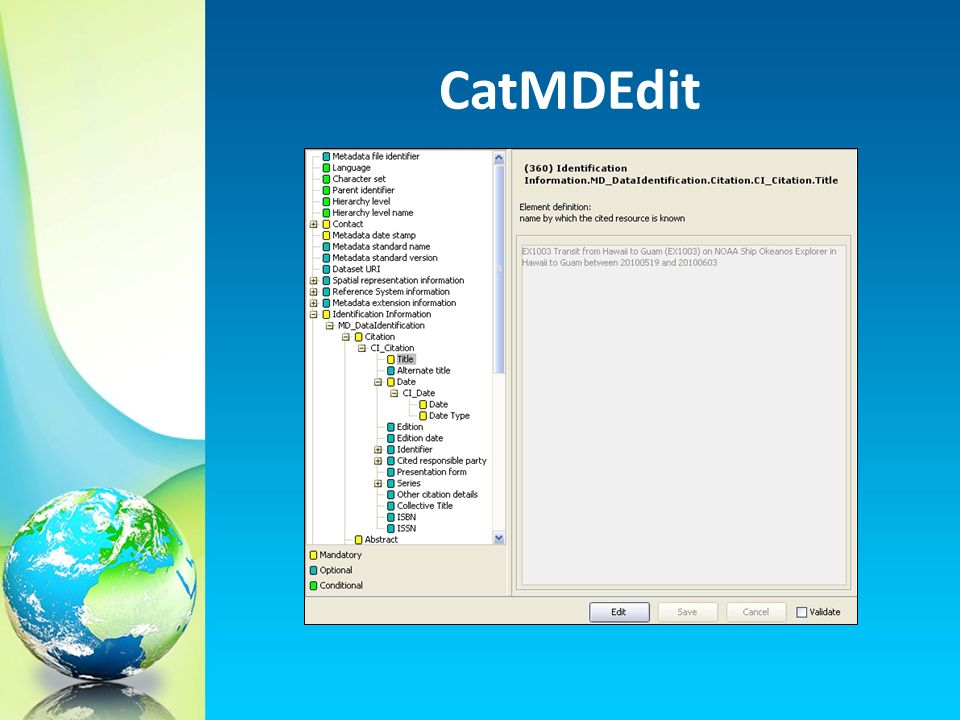Click the teal icon beside Metadata extension information
This screenshot has width=960, height=720.
point(326,303)
